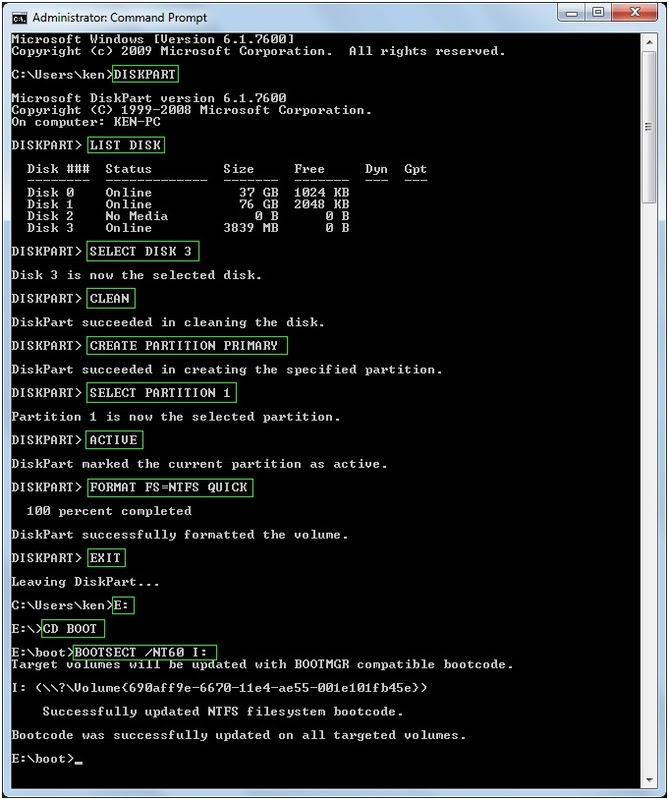Click 'Successfully updated NTFS filesystem bootcode.' line
This screenshot has height=800, width=669.
click(x=223, y=711)
